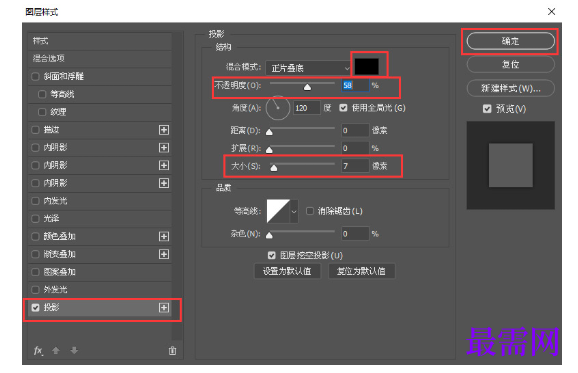Click the 距离 value input field
This screenshot has height=373, width=578.
pyautogui.click(x=355, y=130)
